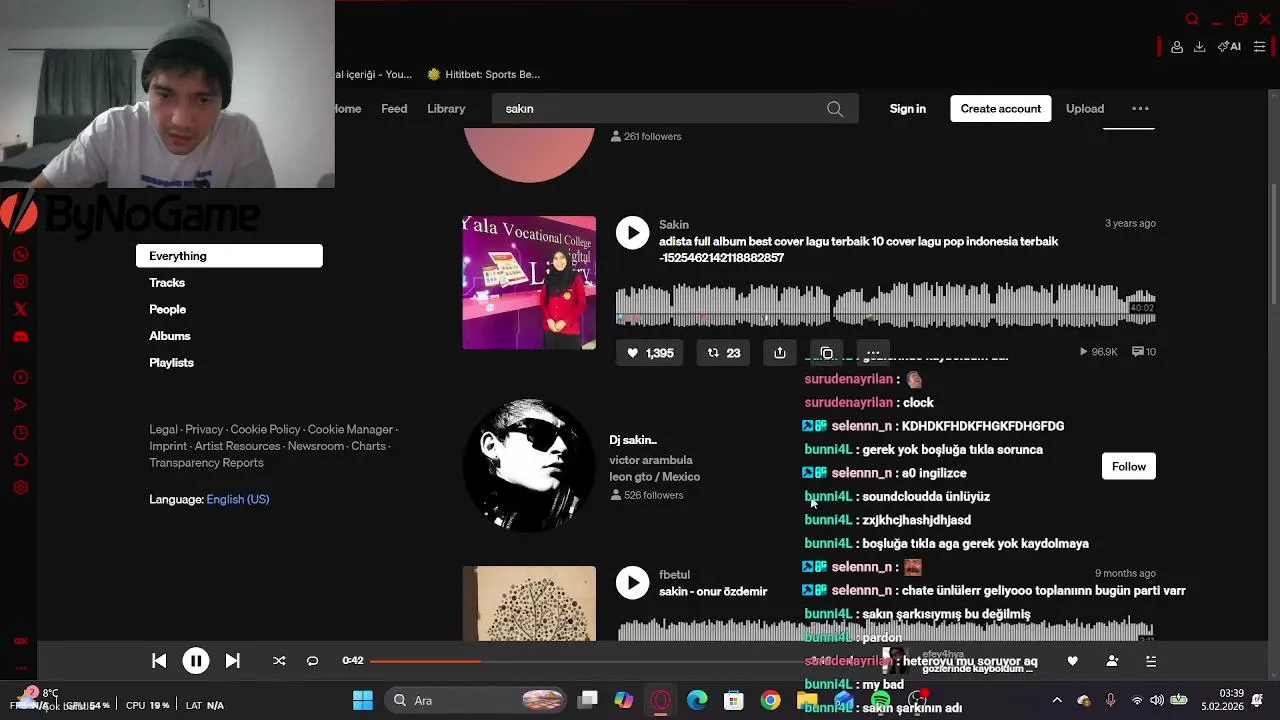Open Instagram in Opera GX sidebar
The image size is (1280, 720).
click(x=20, y=282)
